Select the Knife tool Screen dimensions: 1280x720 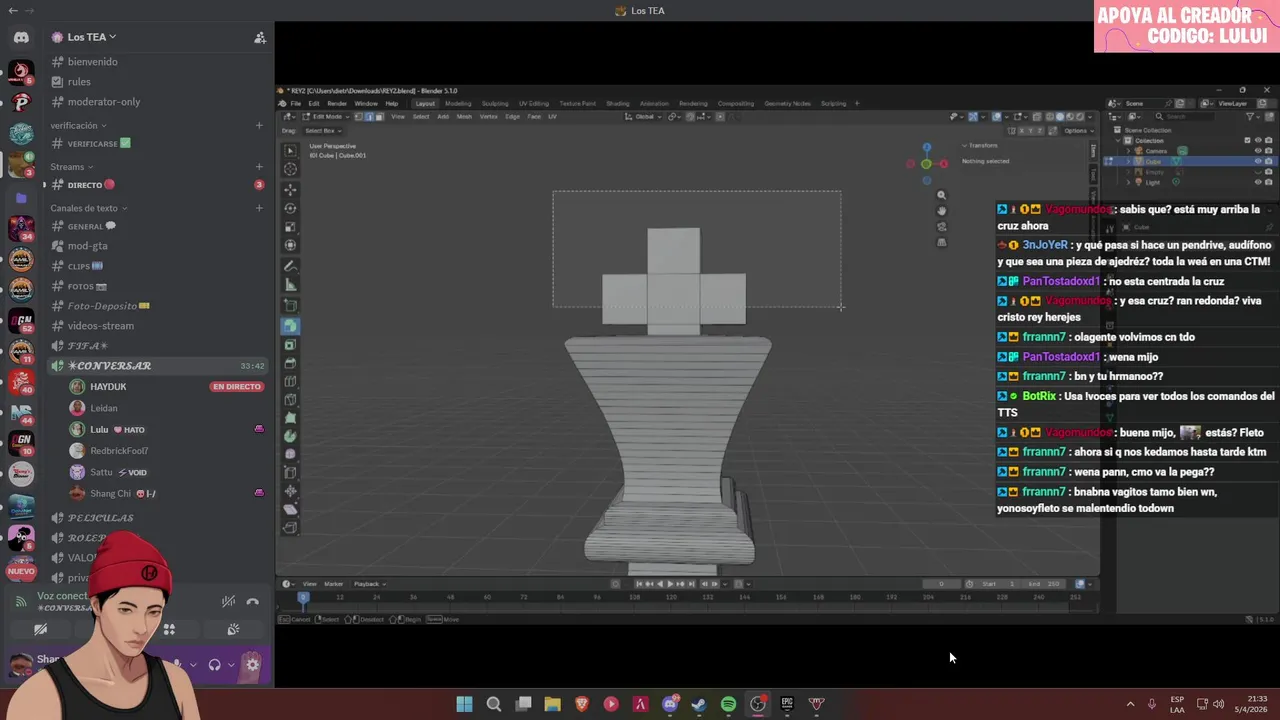(290, 400)
